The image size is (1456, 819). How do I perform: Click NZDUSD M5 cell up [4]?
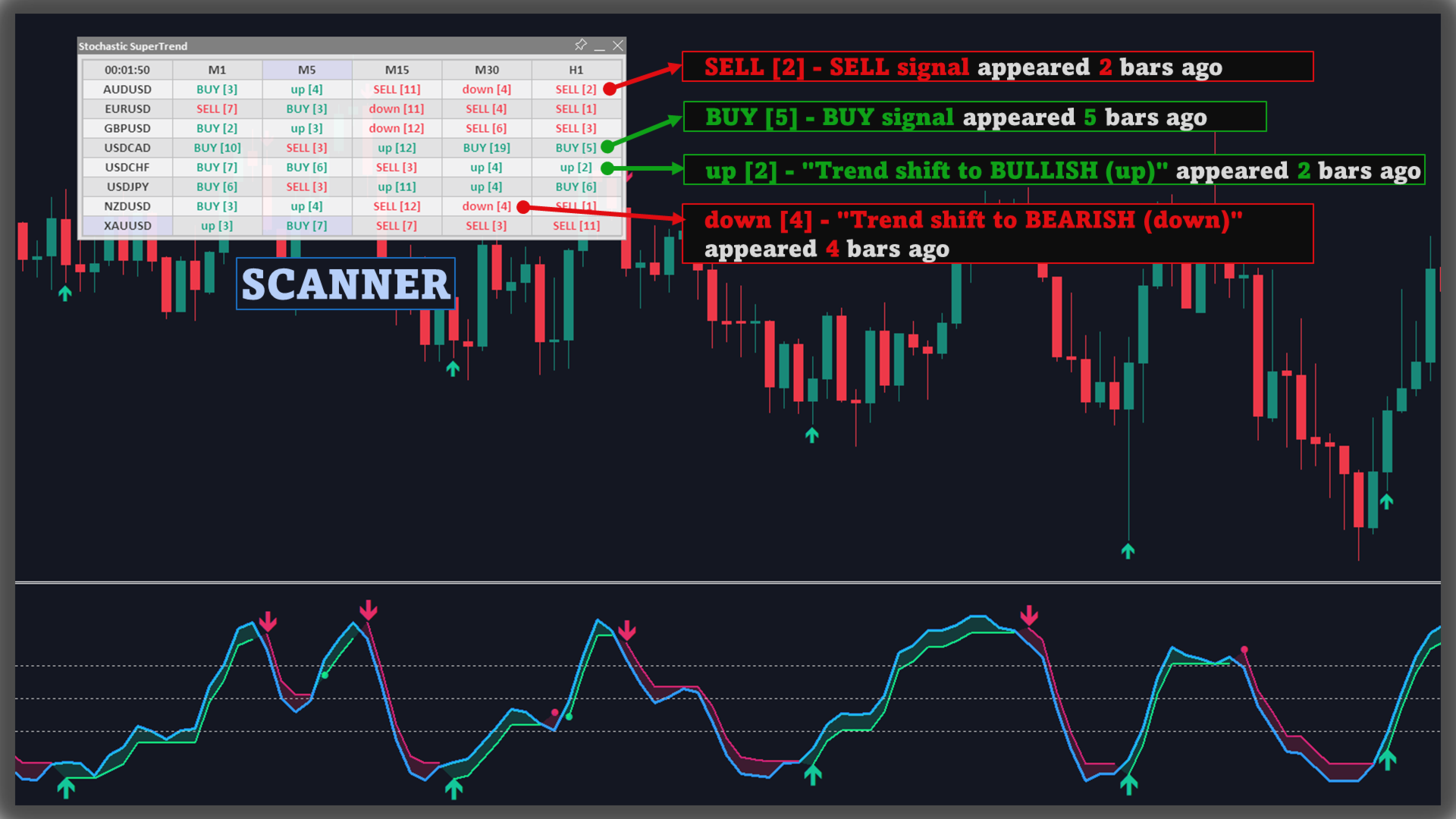307,206
